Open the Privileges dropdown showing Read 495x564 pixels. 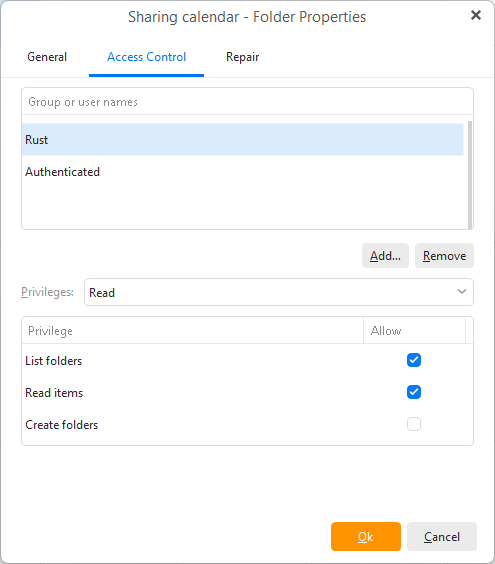pos(279,292)
